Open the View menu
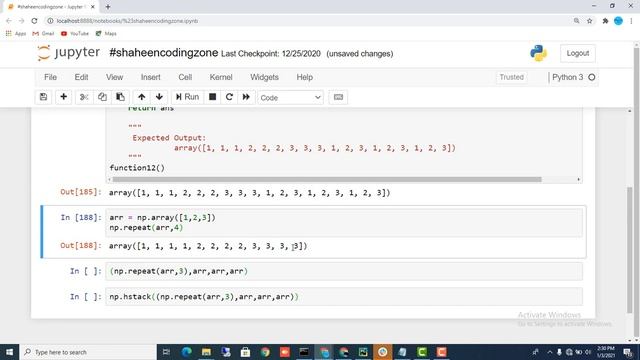Image resolution: width=640 pixels, height=360 pixels. 114,77
